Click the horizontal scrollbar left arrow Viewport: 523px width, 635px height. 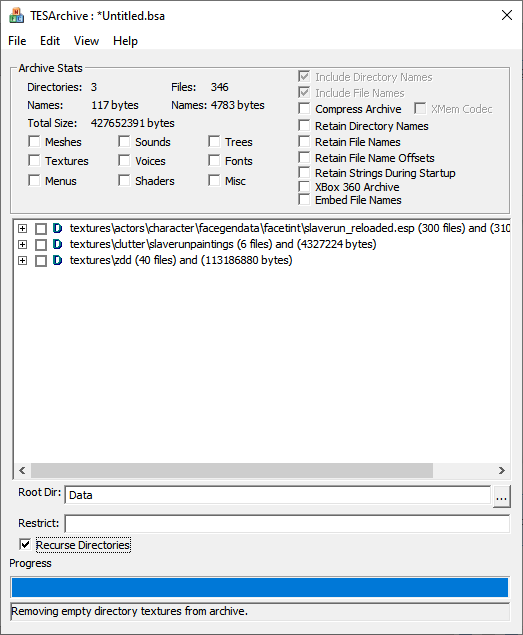tap(22, 470)
